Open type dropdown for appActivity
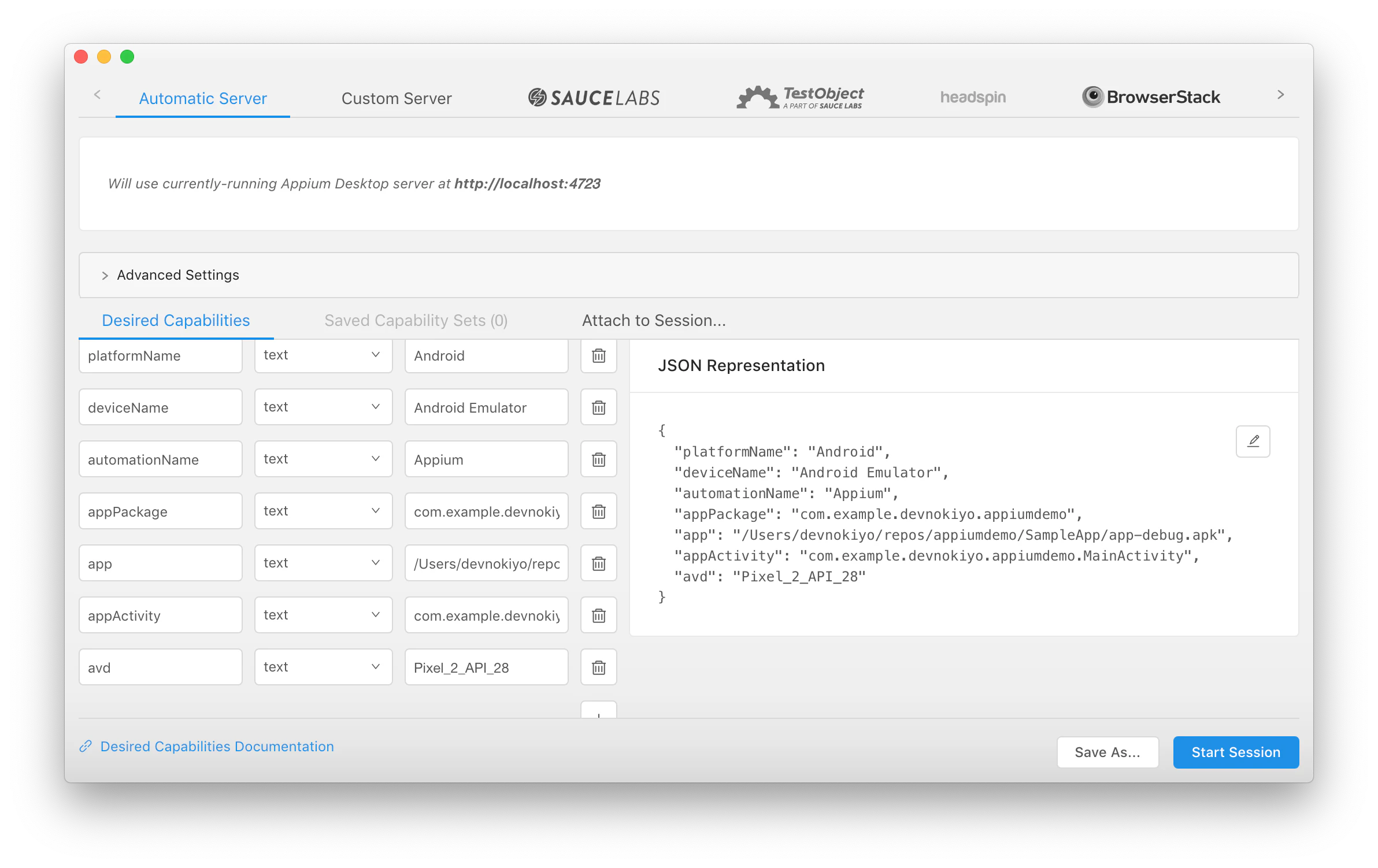1378x868 pixels. pos(323,615)
